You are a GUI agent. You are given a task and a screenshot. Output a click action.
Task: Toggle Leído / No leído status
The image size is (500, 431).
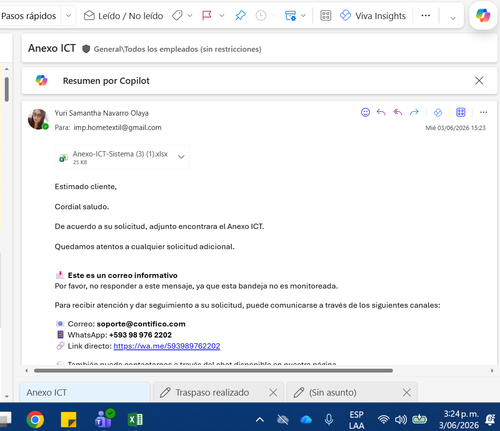click(x=123, y=16)
